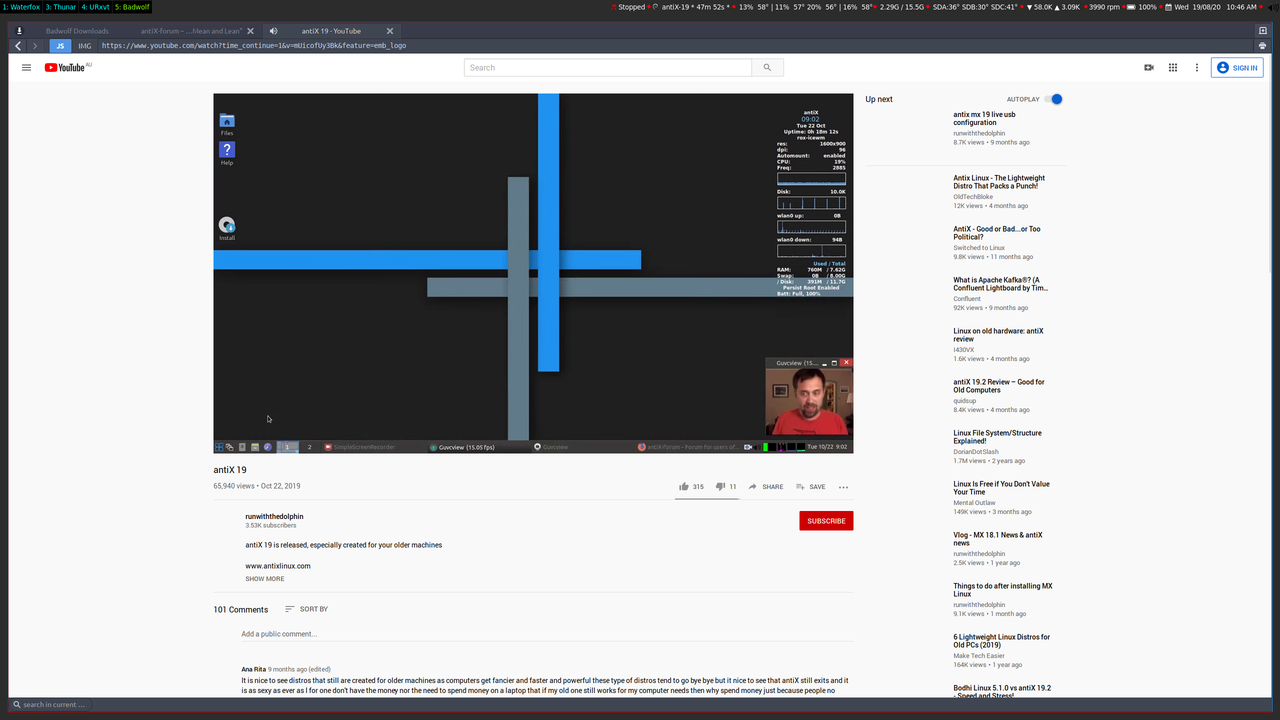Click the Add a public comment field
This screenshot has height=720, width=1280.
pyautogui.click(x=547, y=634)
